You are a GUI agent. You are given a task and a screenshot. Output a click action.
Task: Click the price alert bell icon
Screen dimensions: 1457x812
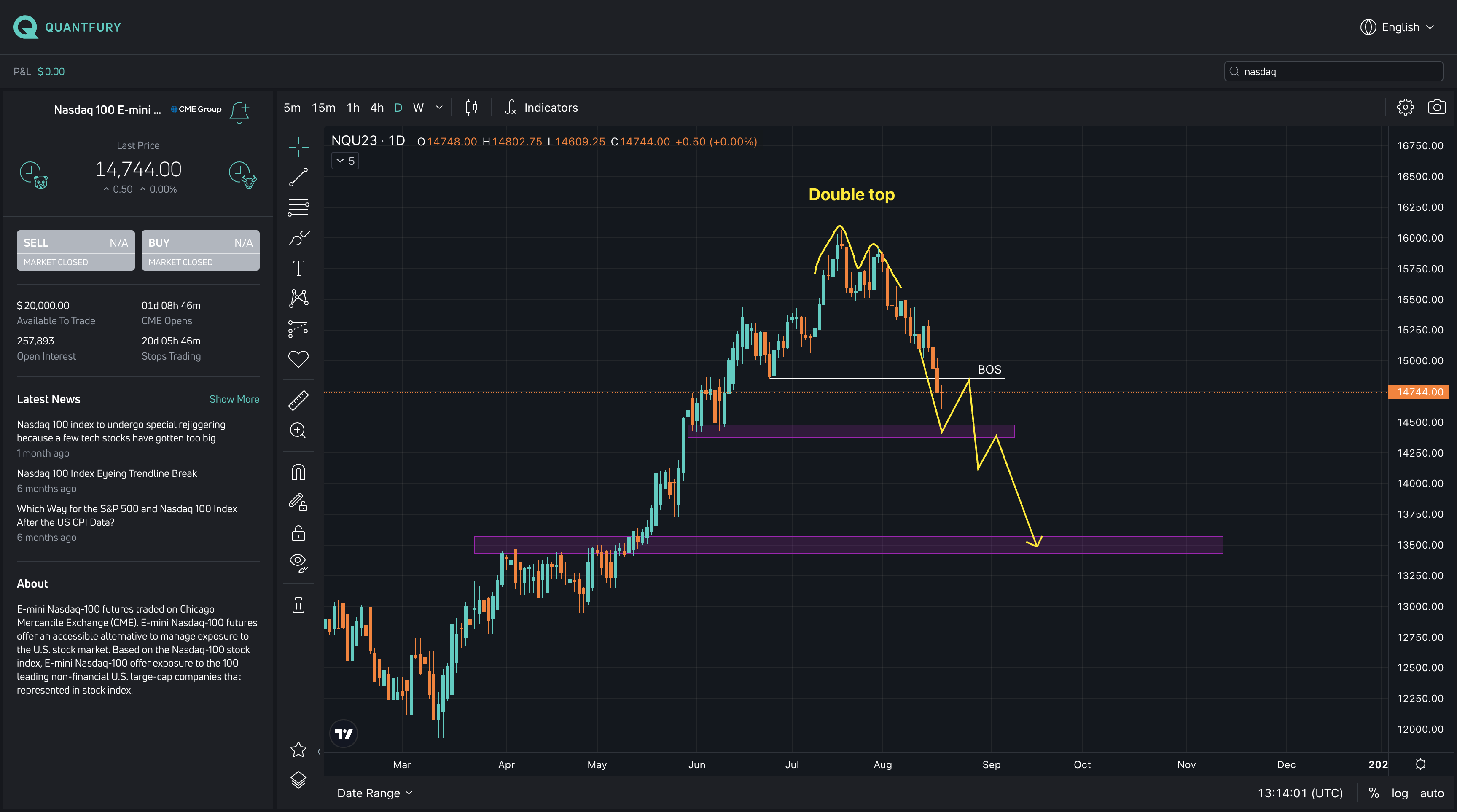pos(239,111)
